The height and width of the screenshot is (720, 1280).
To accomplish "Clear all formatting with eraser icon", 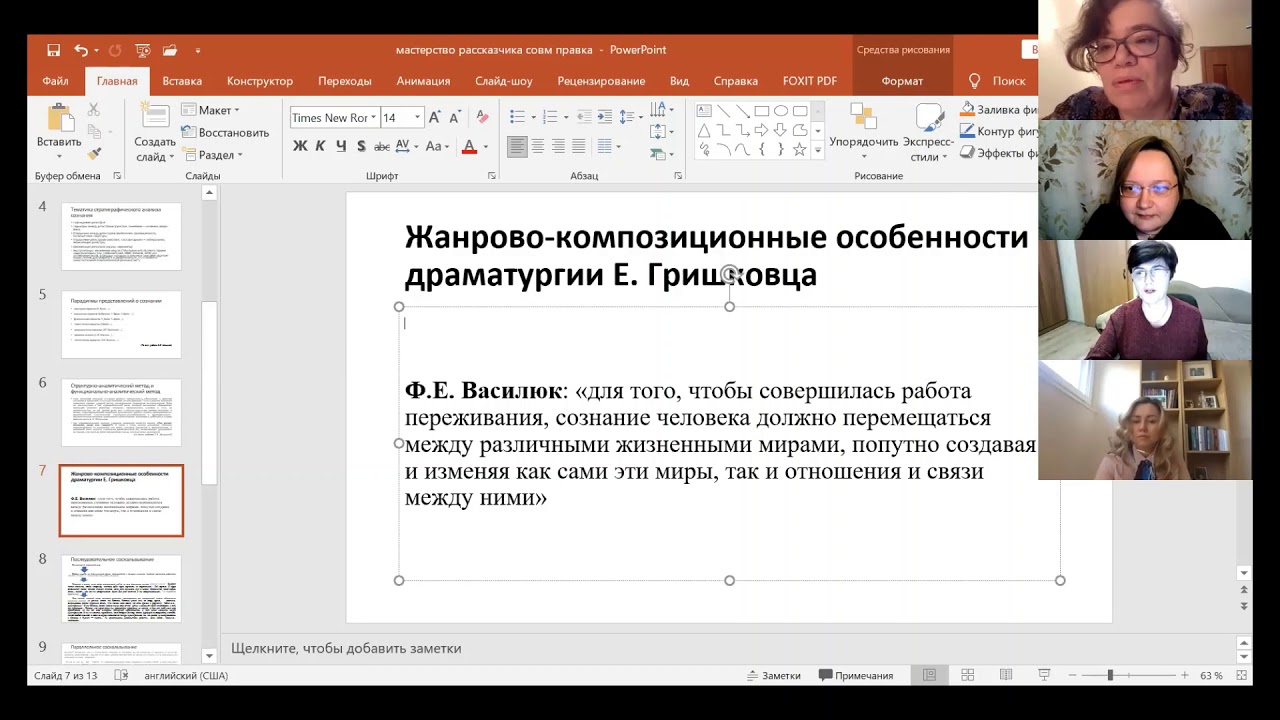I will tap(482, 117).
